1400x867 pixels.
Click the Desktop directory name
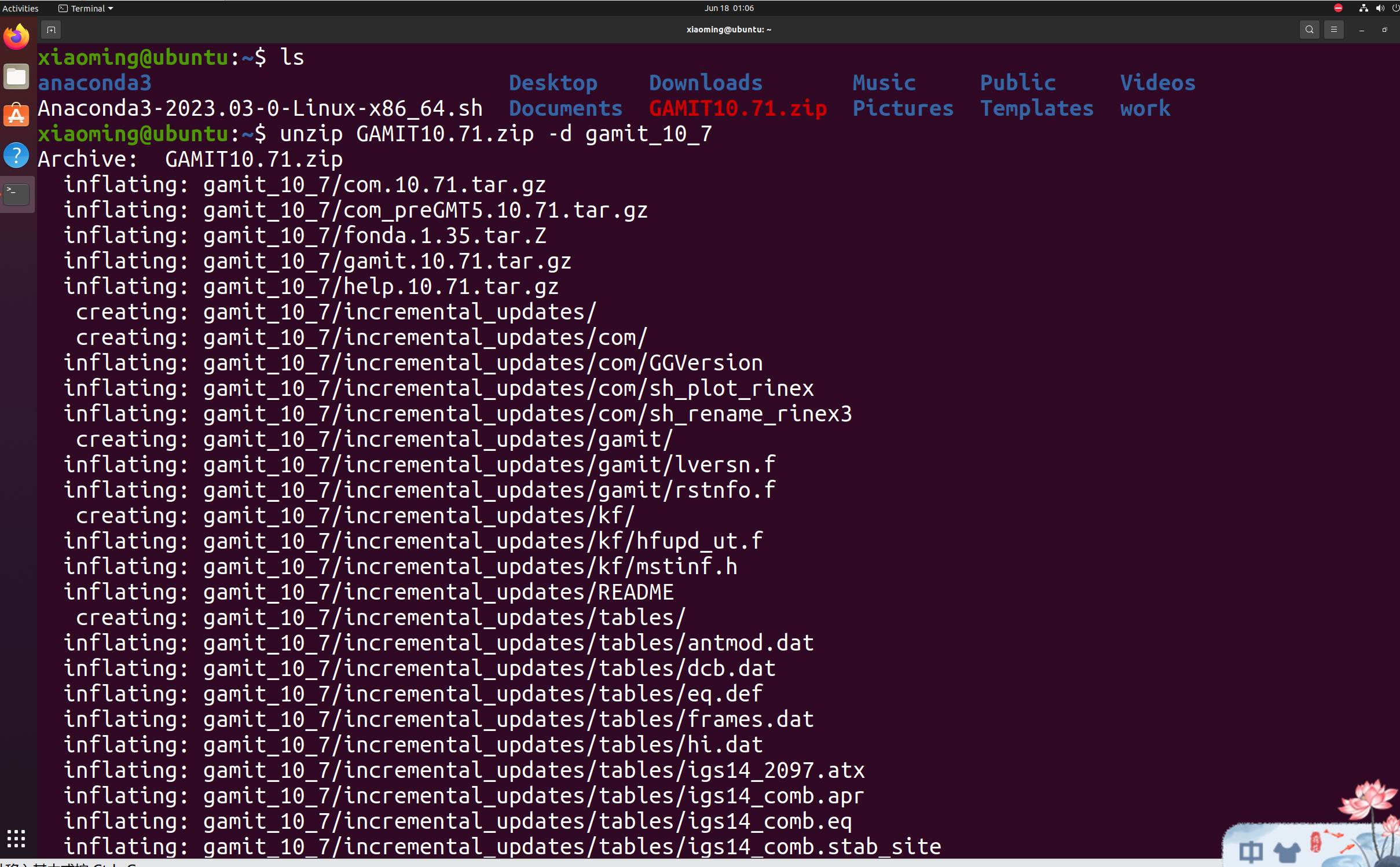point(553,83)
